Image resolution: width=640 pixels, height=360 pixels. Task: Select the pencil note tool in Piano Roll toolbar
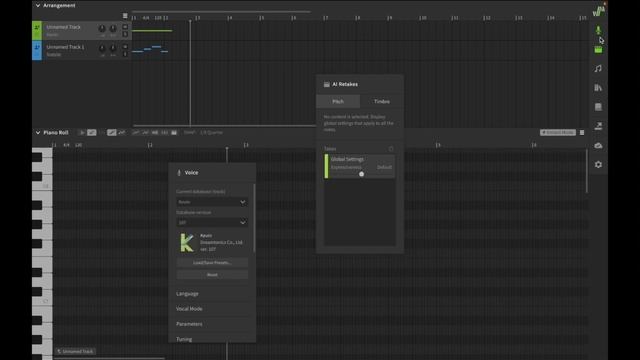click(x=92, y=132)
